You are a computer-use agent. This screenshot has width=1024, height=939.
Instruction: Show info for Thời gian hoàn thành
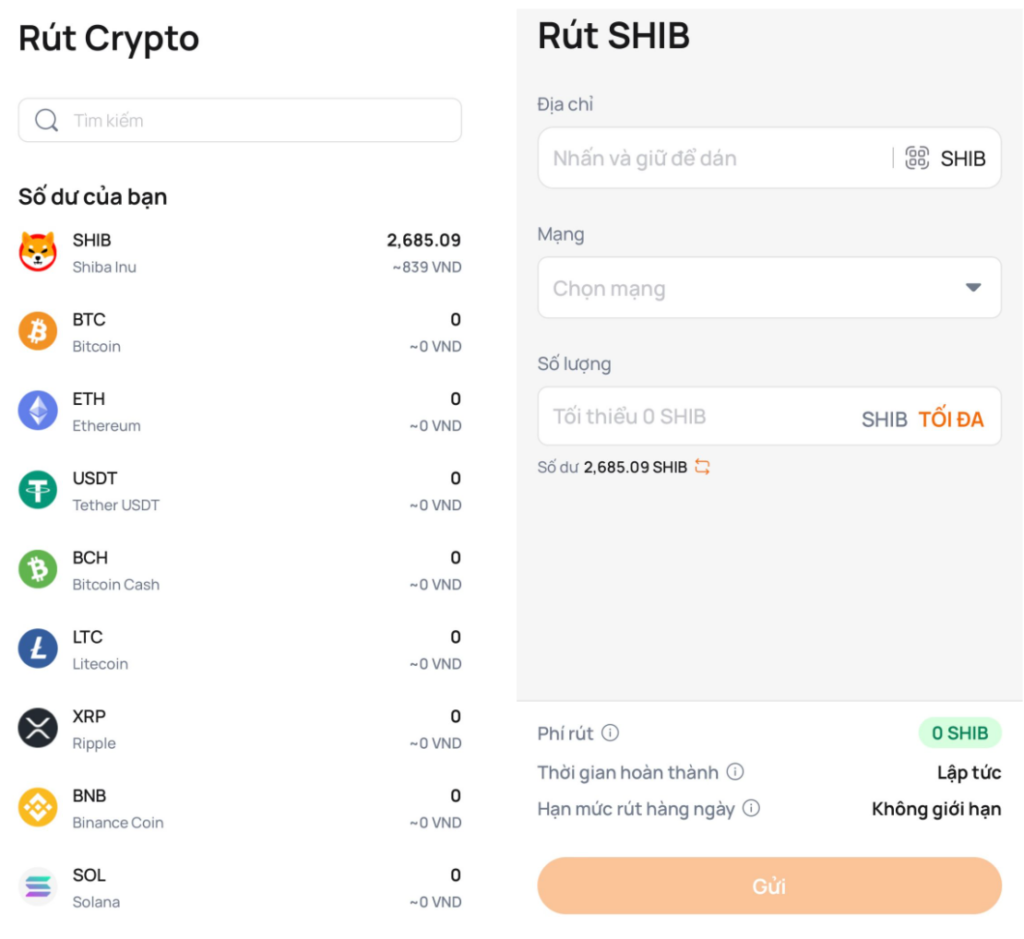tap(735, 772)
